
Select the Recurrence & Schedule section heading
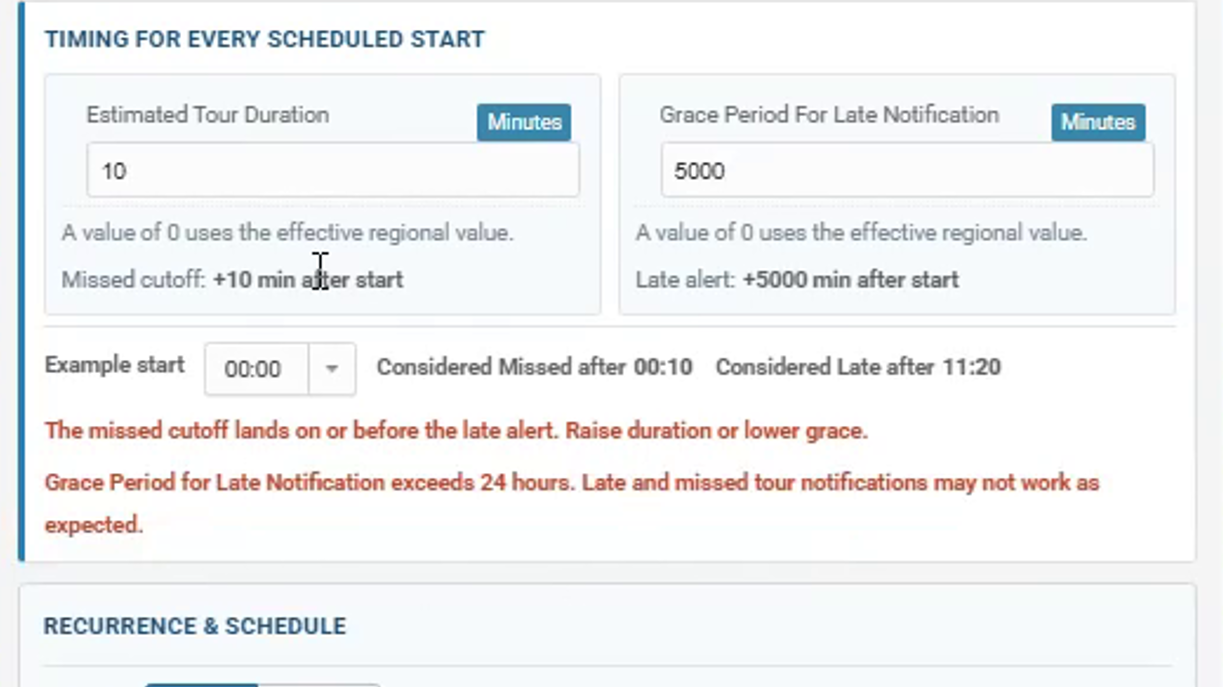point(195,626)
